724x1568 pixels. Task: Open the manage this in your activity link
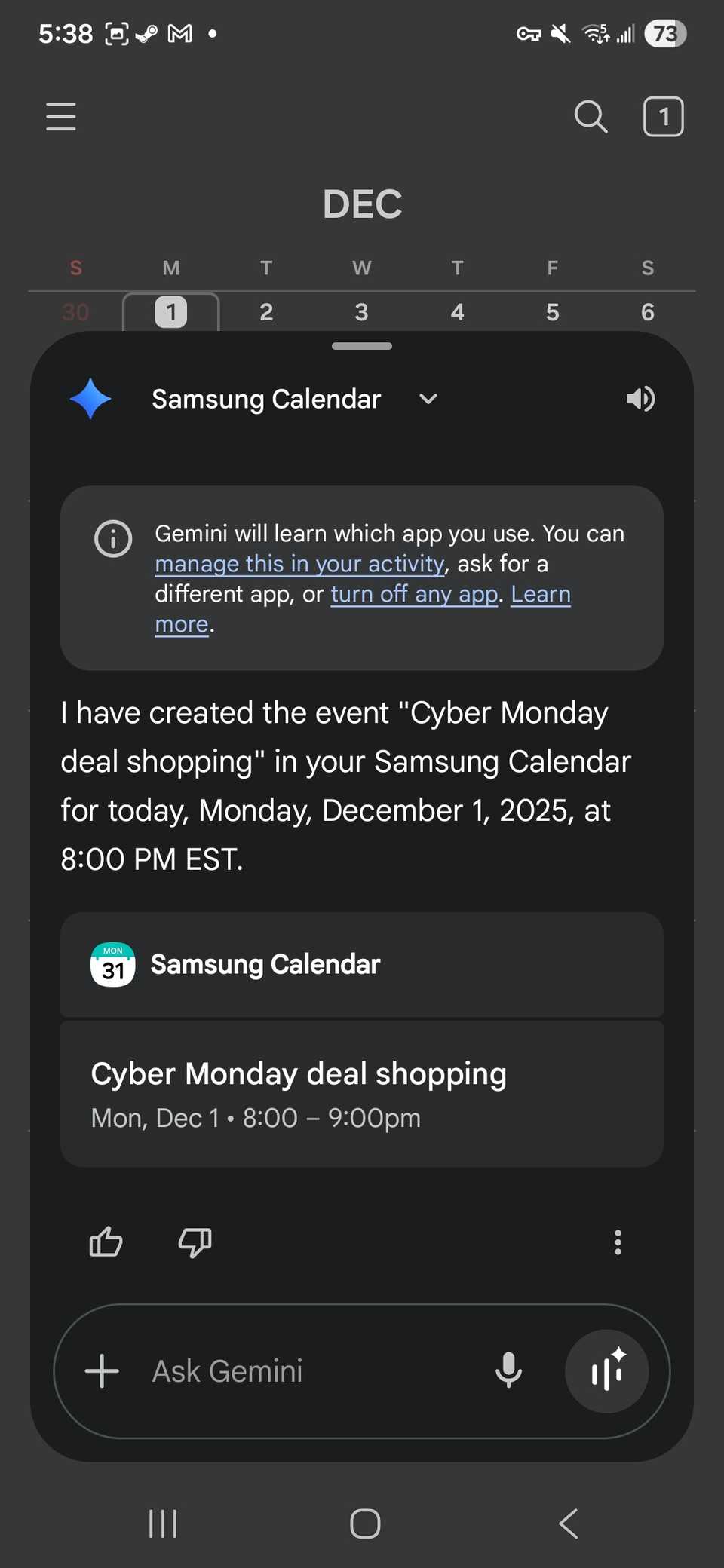tap(299, 563)
